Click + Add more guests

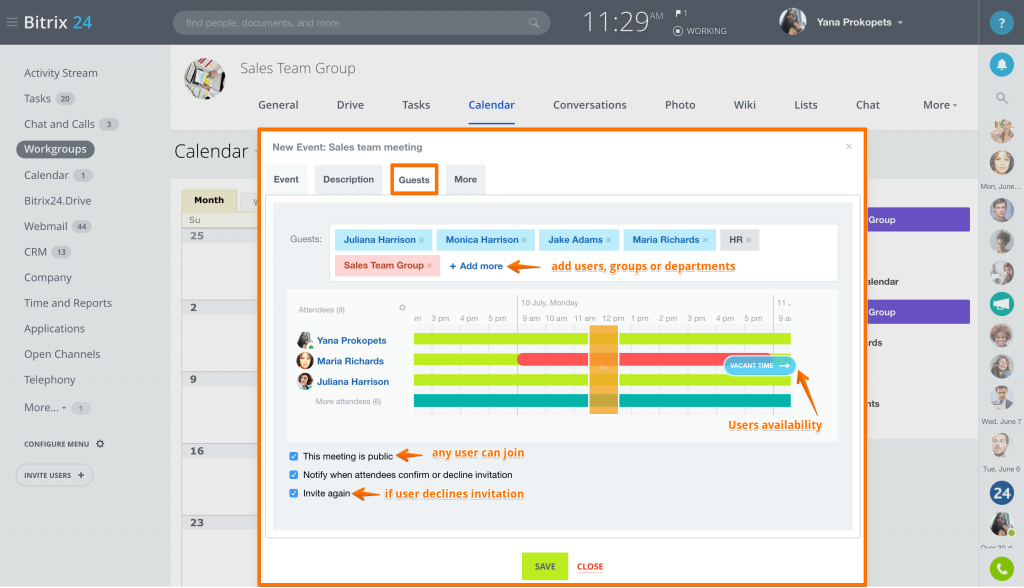(476, 267)
